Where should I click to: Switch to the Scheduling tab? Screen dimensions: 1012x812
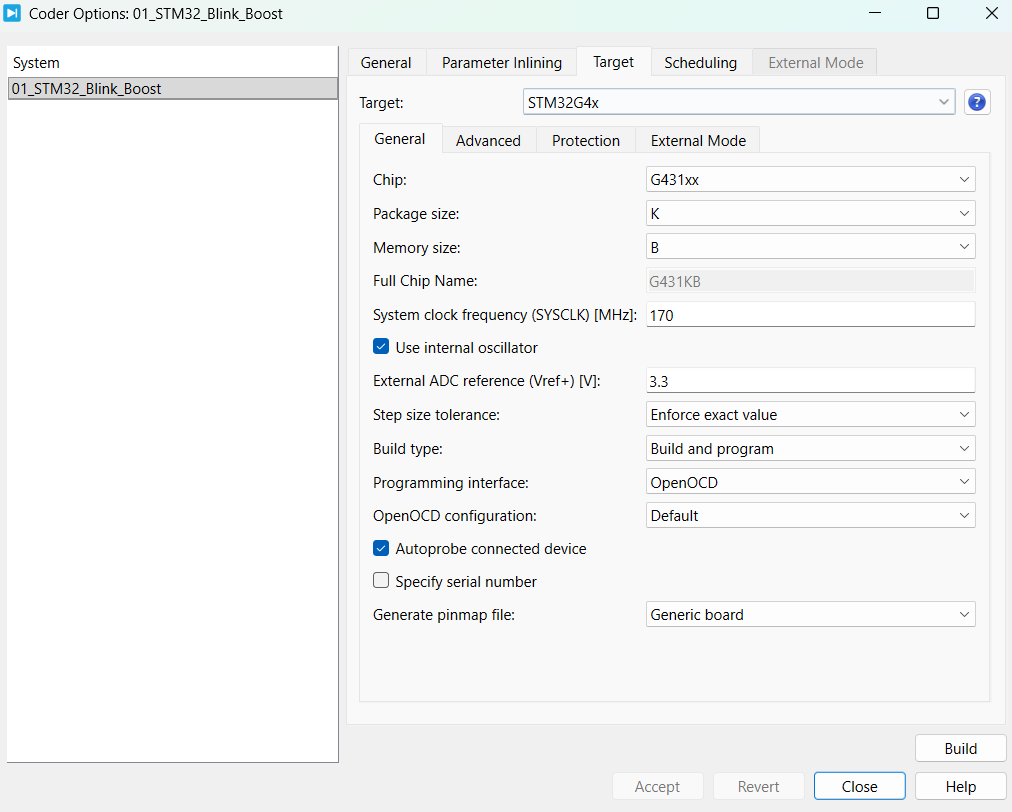tap(700, 62)
